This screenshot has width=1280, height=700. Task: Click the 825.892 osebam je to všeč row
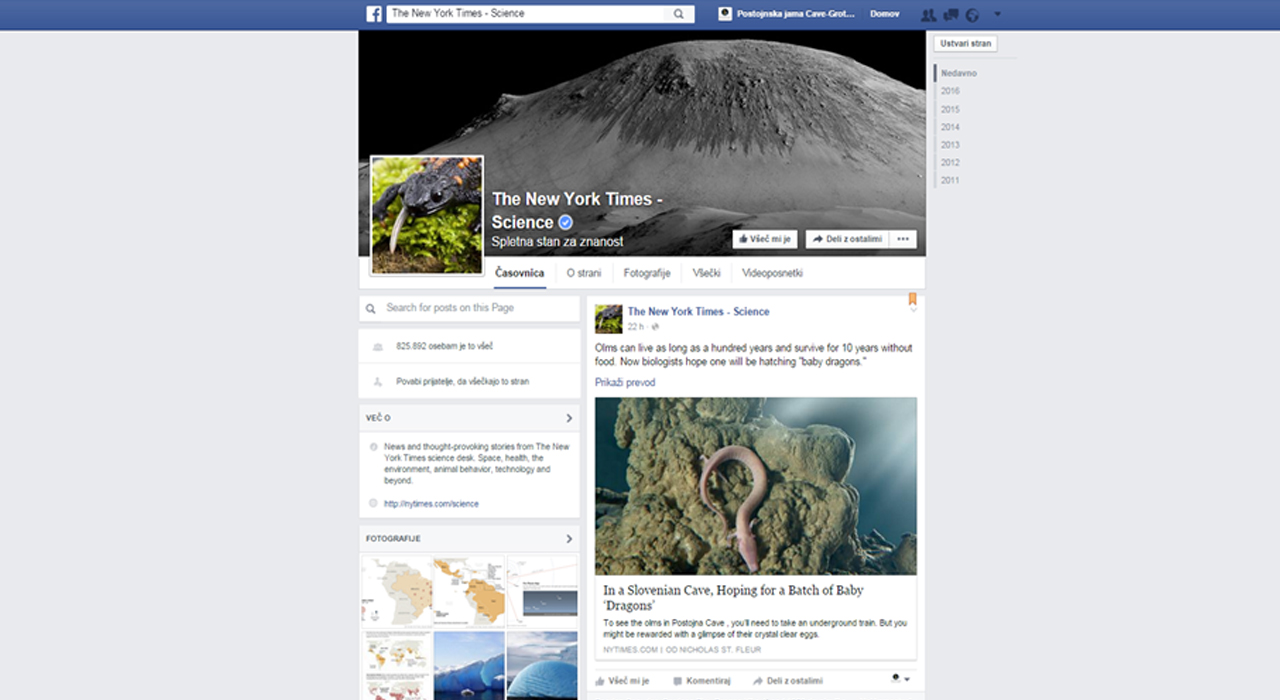(x=469, y=346)
